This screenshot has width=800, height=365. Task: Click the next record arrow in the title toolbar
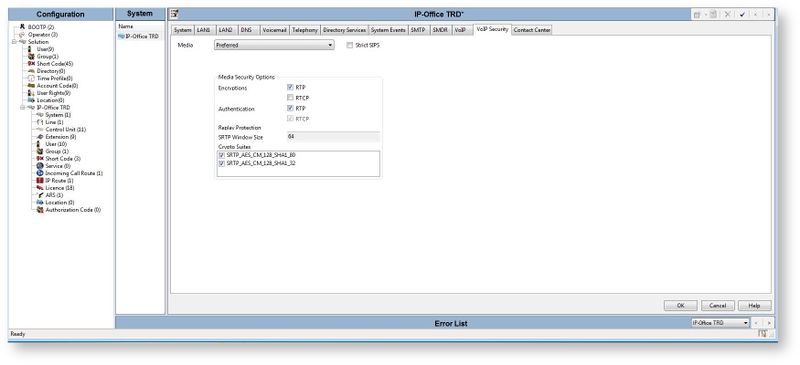click(x=768, y=15)
